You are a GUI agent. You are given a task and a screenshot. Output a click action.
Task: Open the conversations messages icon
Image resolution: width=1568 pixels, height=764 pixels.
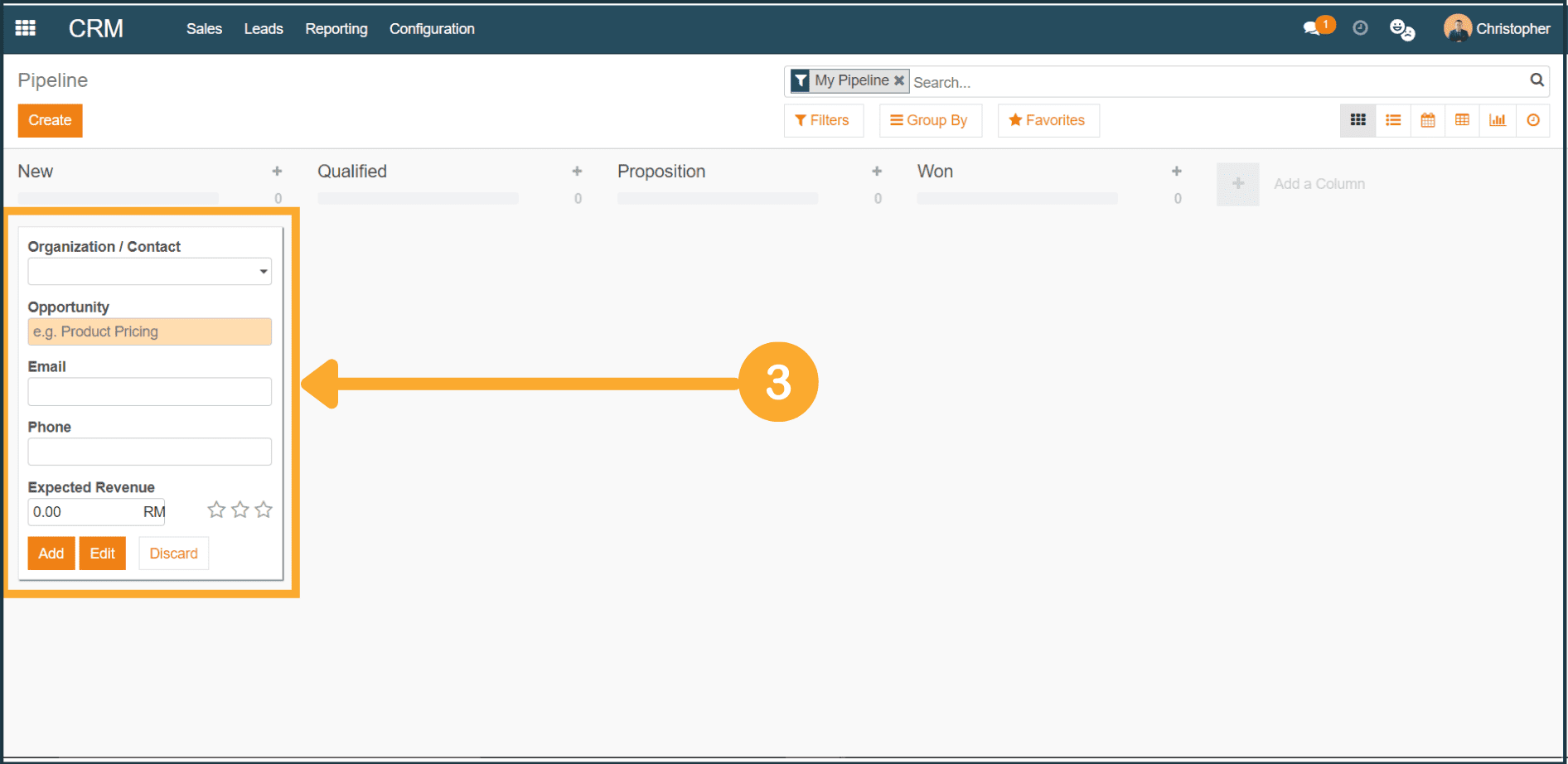[1312, 29]
